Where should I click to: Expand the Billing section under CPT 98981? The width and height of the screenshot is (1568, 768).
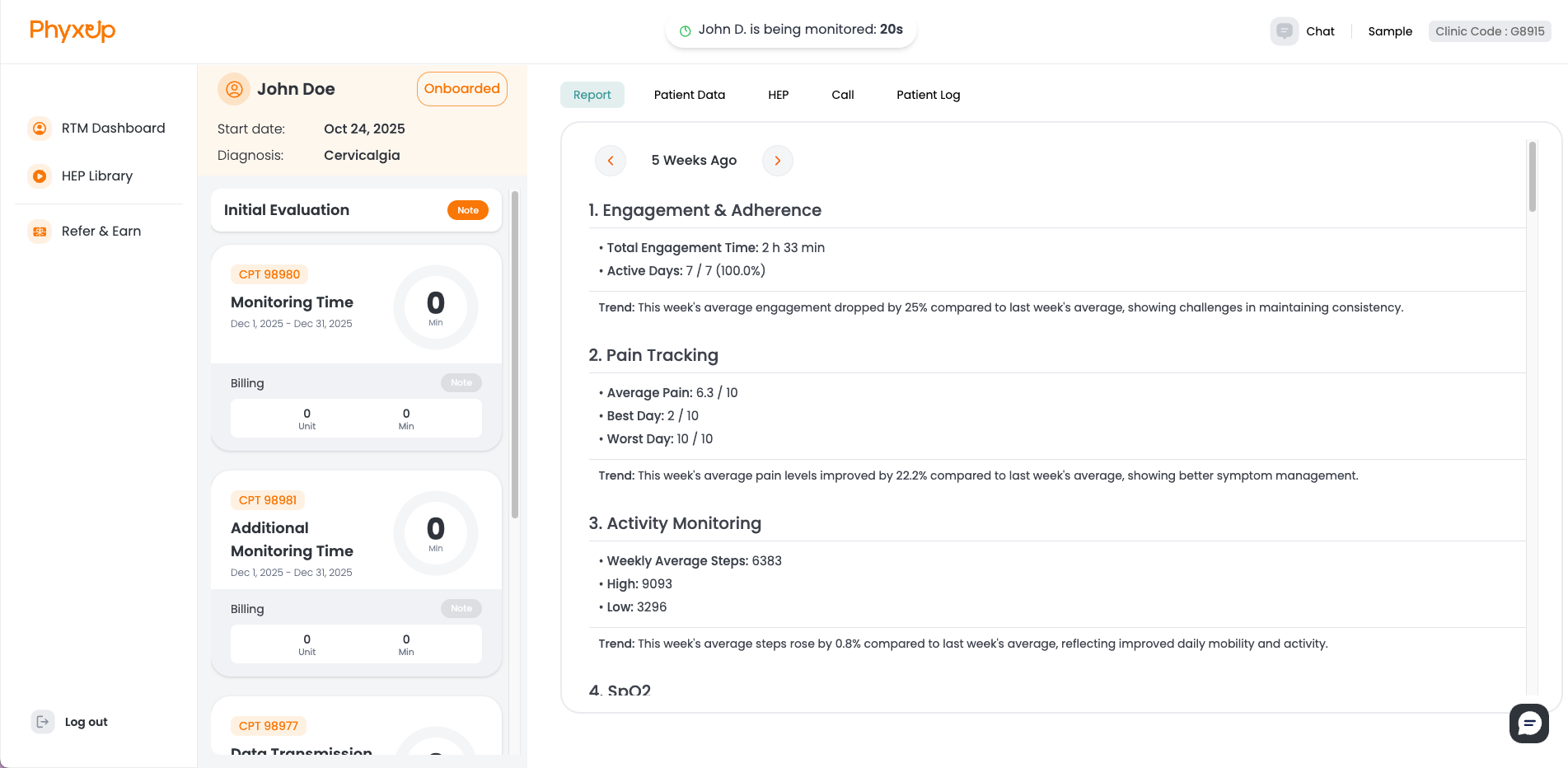click(x=461, y=608)
